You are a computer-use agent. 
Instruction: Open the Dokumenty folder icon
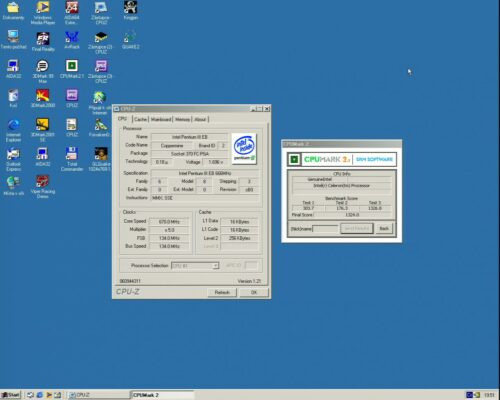tap(13, 11)
